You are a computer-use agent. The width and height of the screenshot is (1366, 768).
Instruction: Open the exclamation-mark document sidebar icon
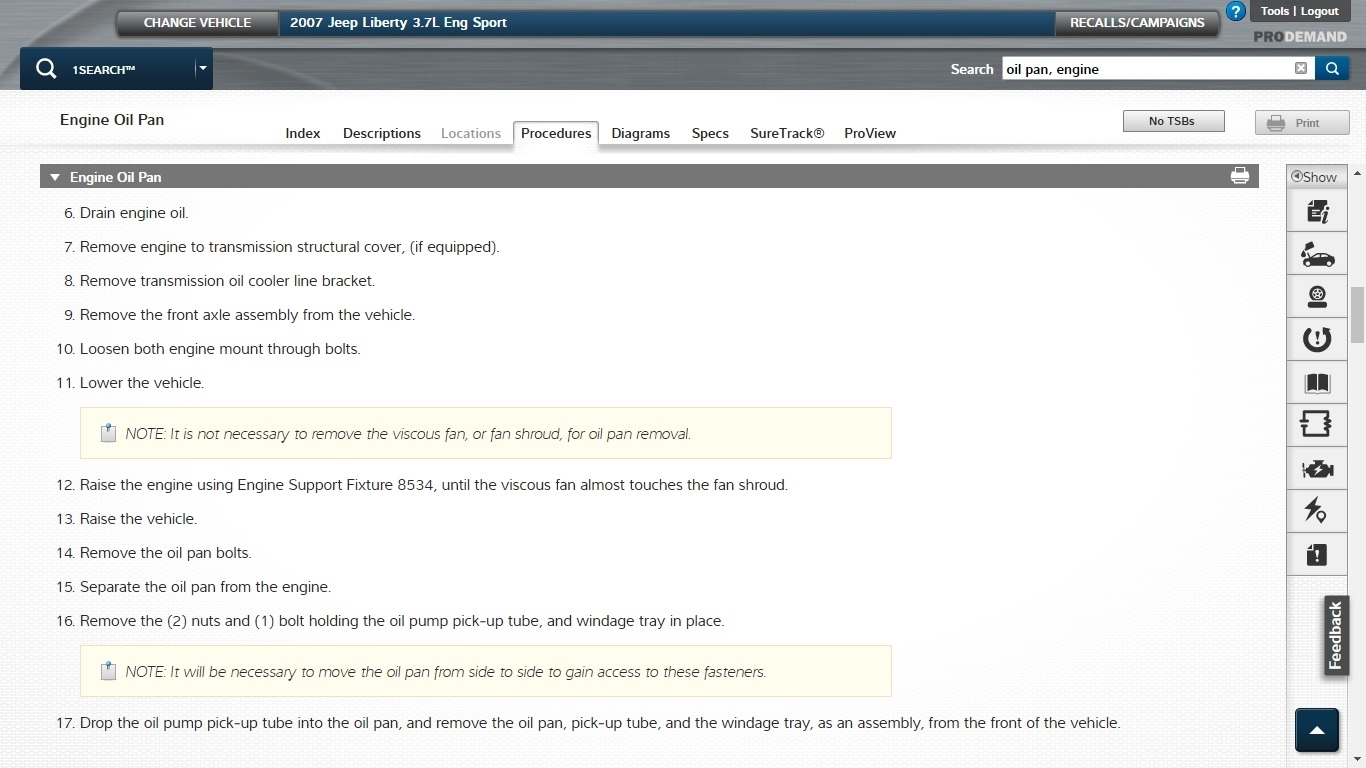(x=1317, y=554)
